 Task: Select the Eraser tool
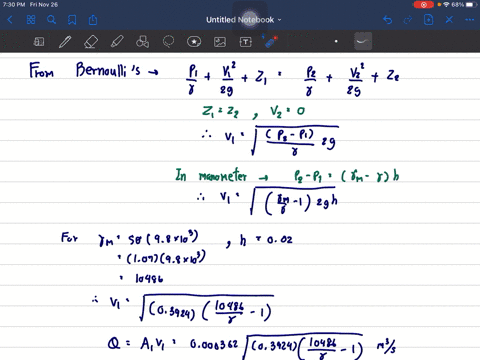pyautogui.click(x=91, y=42)
